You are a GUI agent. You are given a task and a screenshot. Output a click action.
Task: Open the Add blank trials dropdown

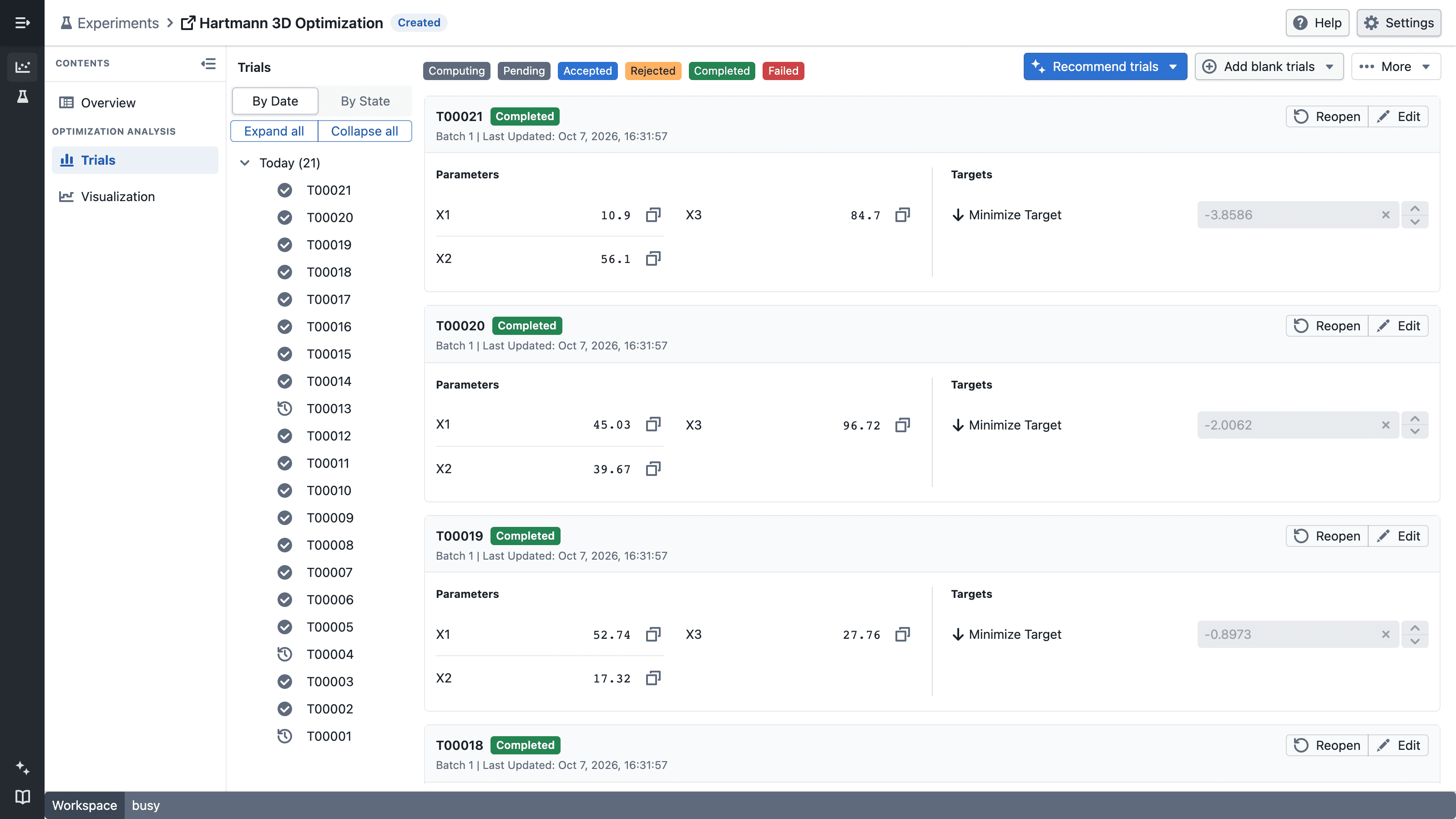click(x=1269, y=67)
